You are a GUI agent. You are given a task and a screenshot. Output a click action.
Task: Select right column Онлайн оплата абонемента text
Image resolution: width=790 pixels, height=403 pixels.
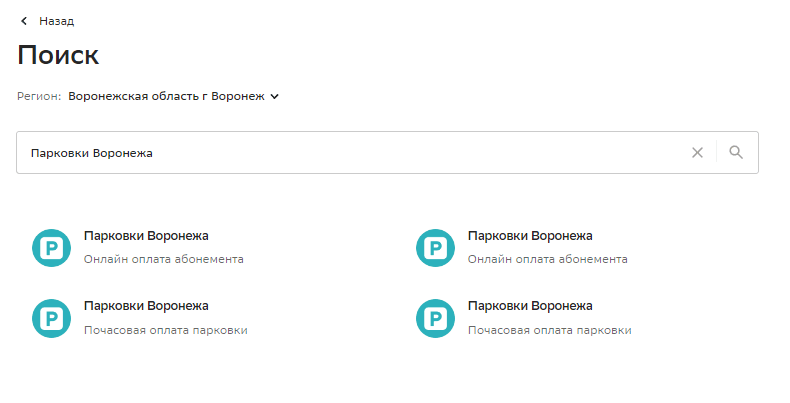pos(548,259)
